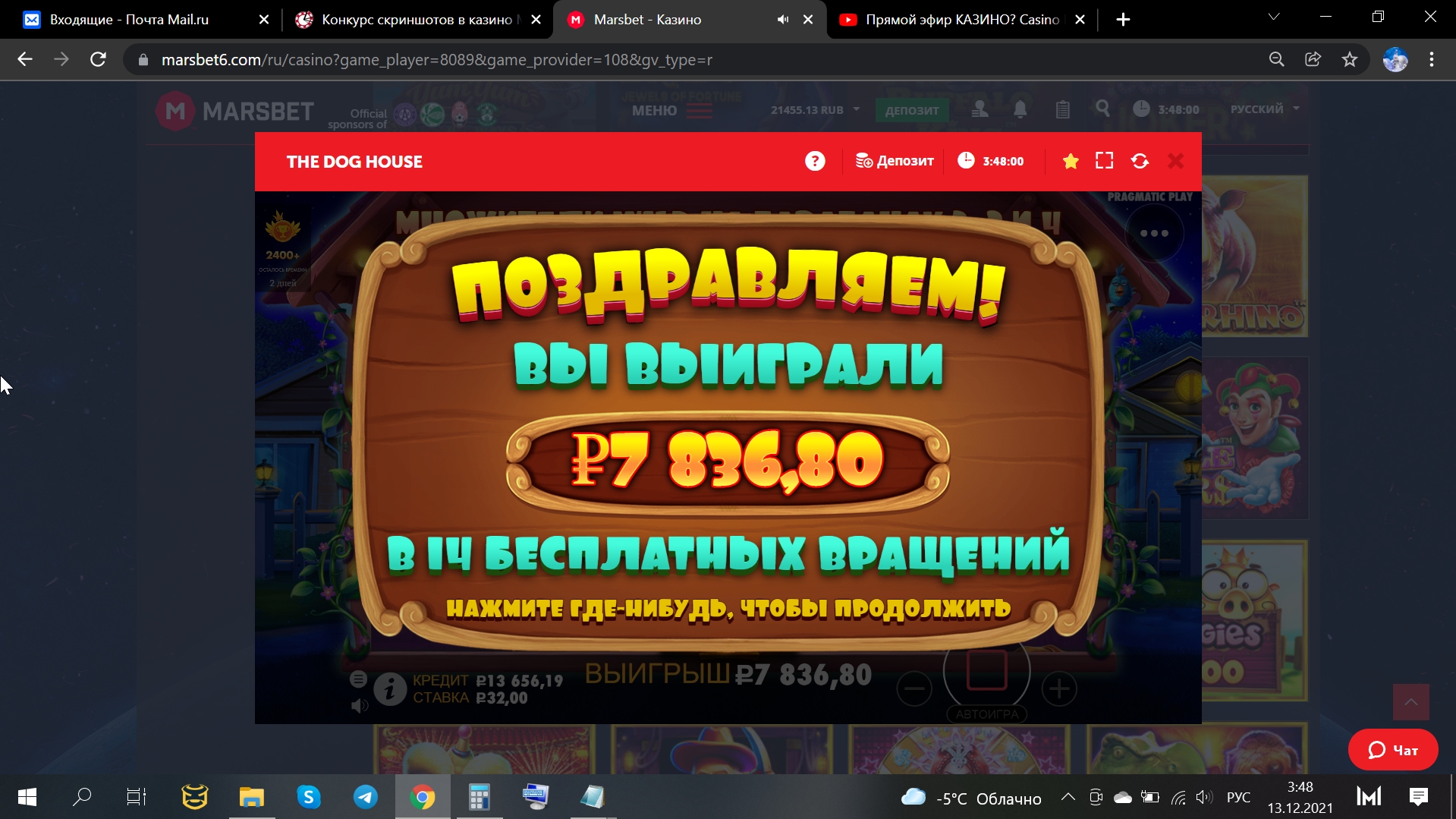This screenshot has width=1456, height=819.
Task: Toggle game fullscreen mode
Action: point(1105,161)
